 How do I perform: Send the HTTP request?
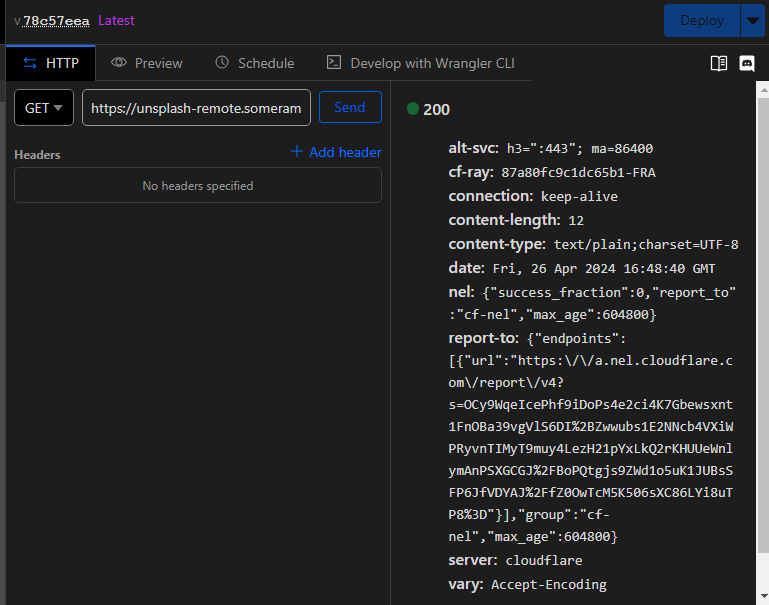(350, 108)
